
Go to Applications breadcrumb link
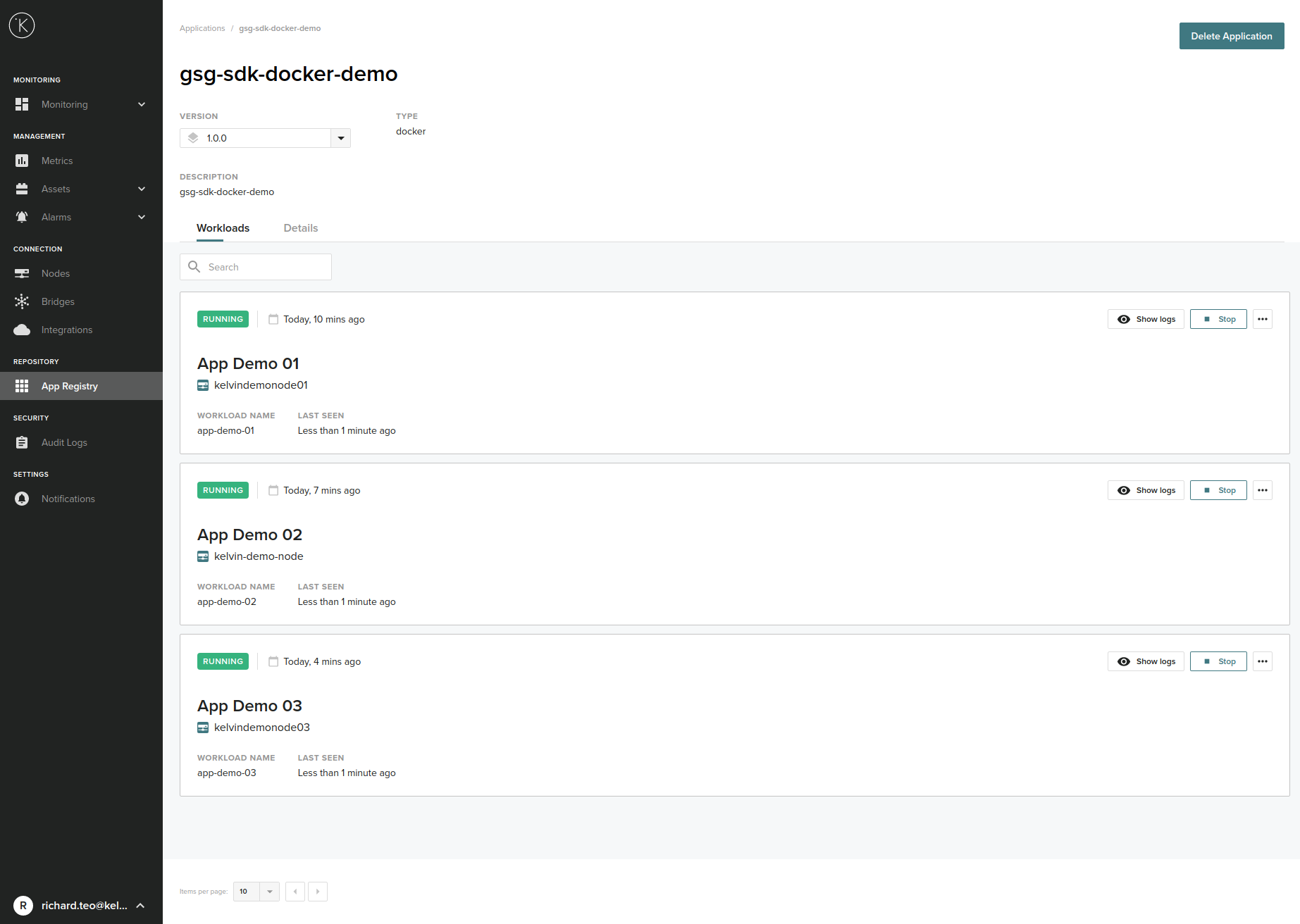[202, 28]
